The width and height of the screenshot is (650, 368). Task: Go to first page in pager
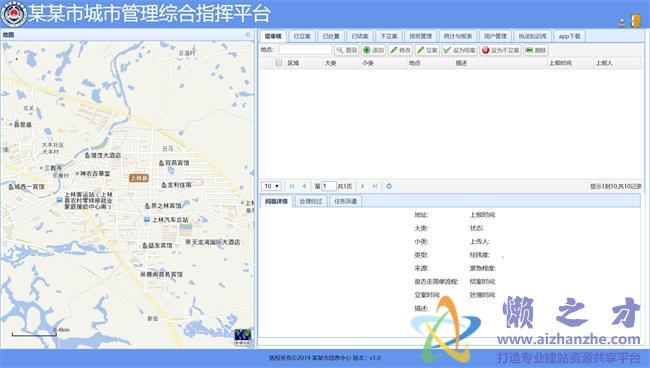(x=292, y=186)
